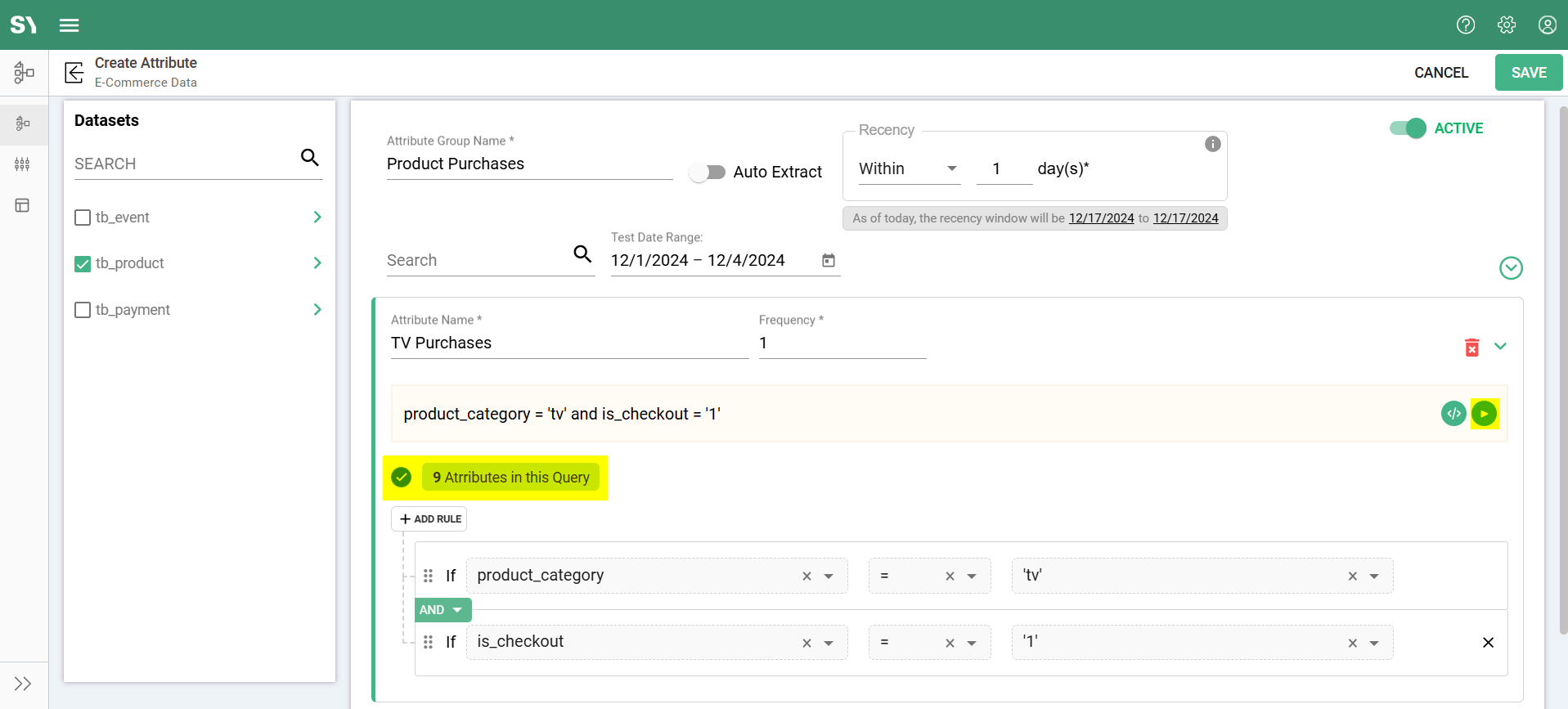Click the Attribute Group Name field
1568x709 pixels.
[528, 164]
